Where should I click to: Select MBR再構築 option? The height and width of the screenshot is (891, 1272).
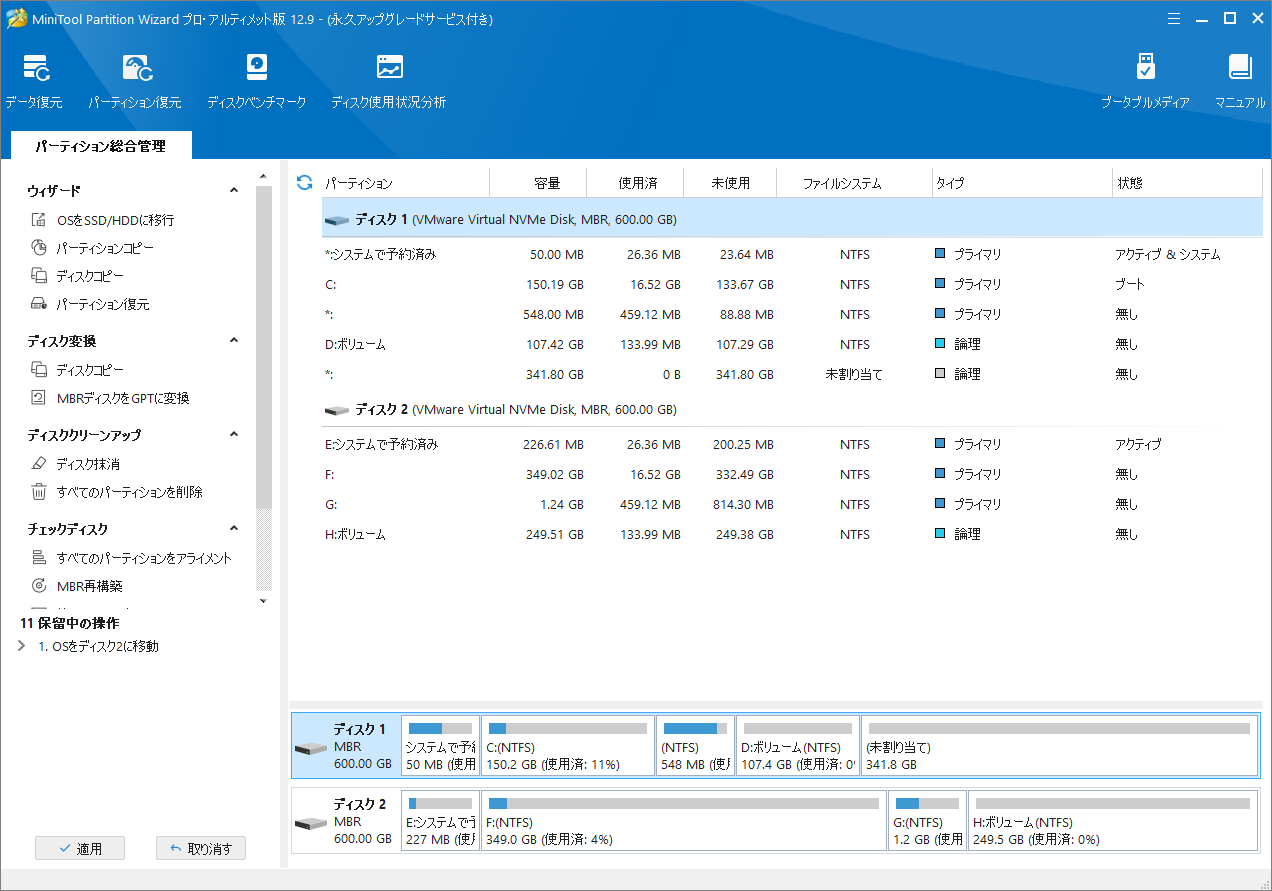[x=77, y=586]
